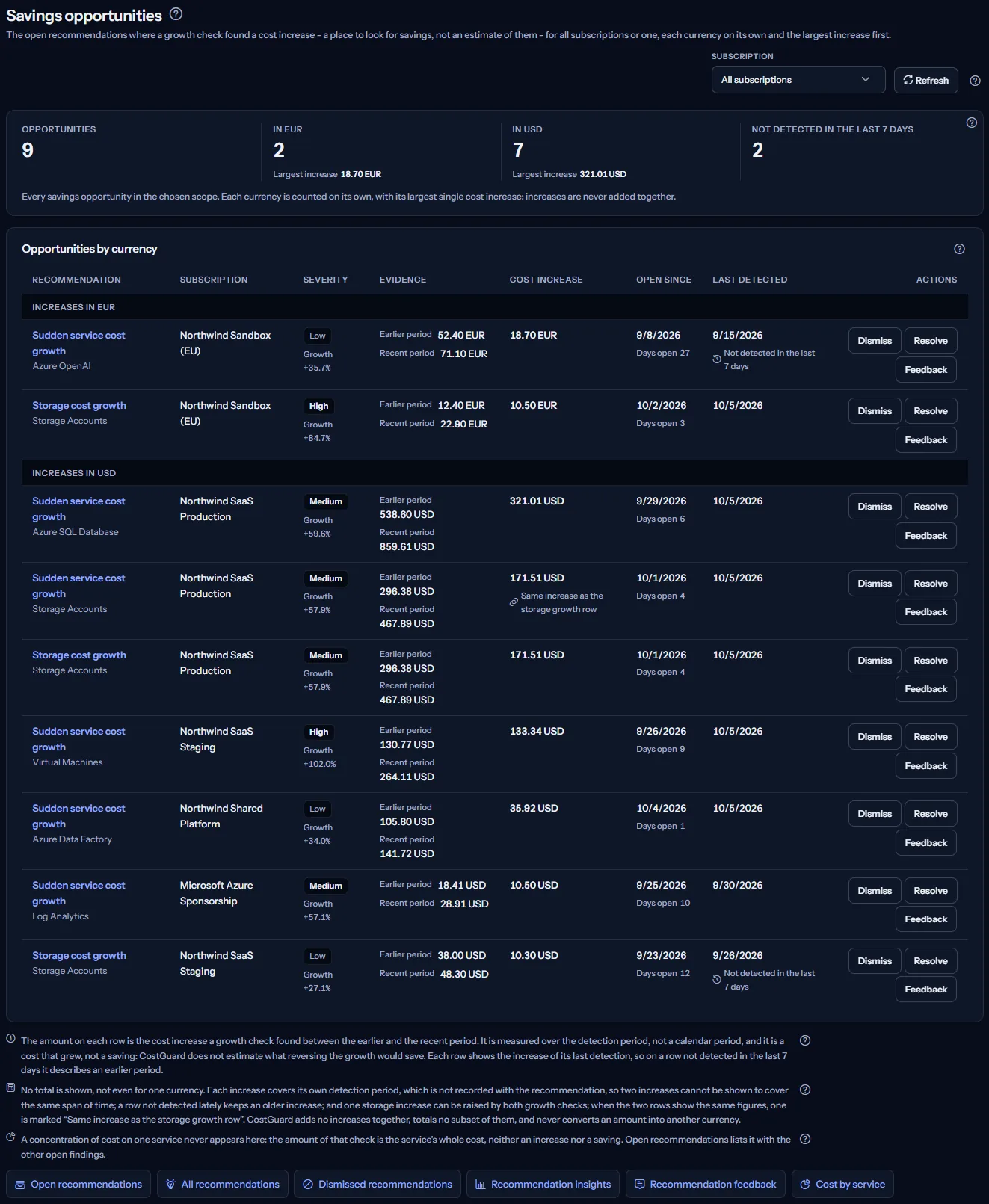Click the Same increase as storage growth note
989x1204 pixels.
tap(556, 602)
